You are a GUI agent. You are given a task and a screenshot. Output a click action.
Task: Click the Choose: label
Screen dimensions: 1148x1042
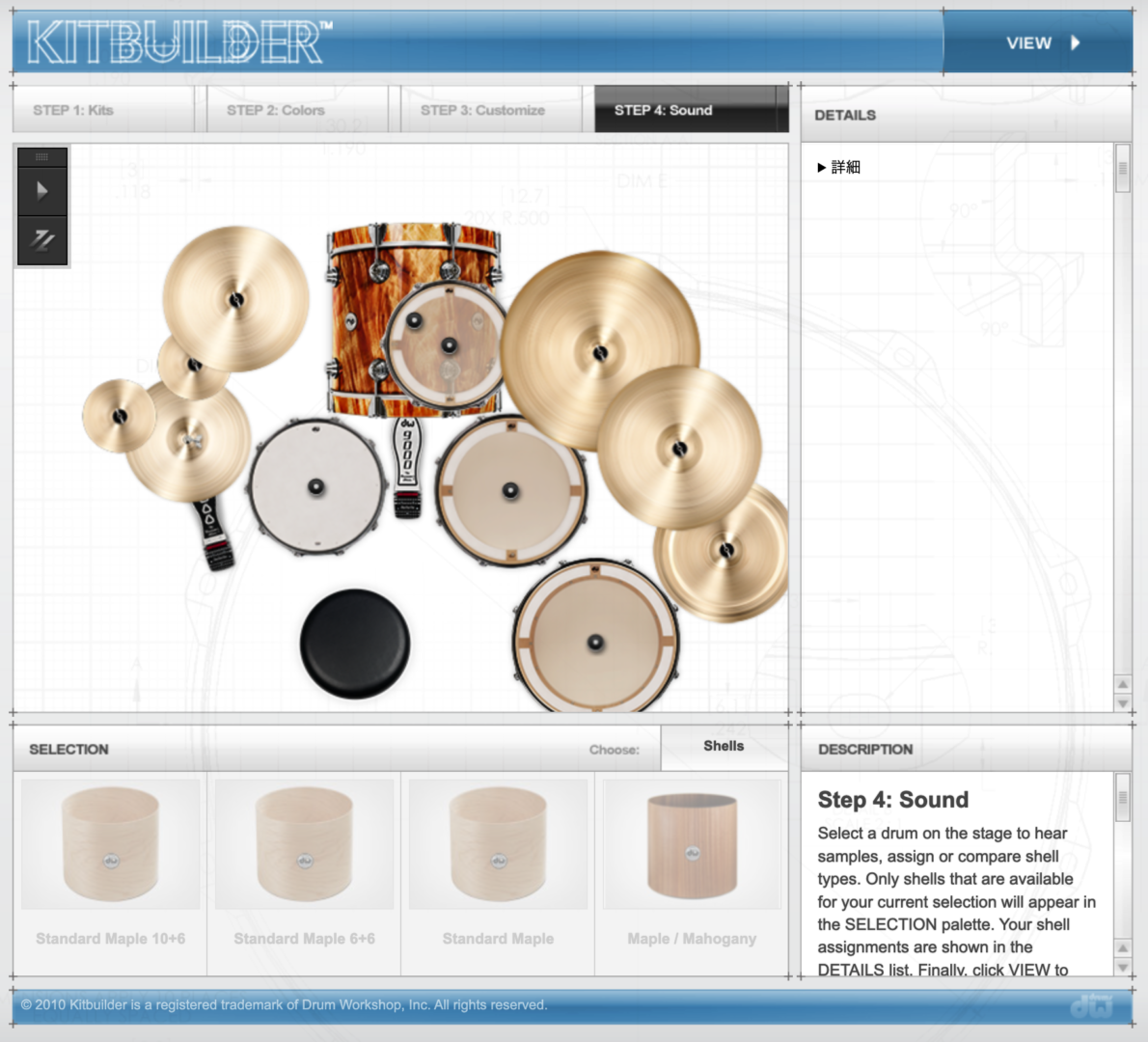click(x=615, y=750)
